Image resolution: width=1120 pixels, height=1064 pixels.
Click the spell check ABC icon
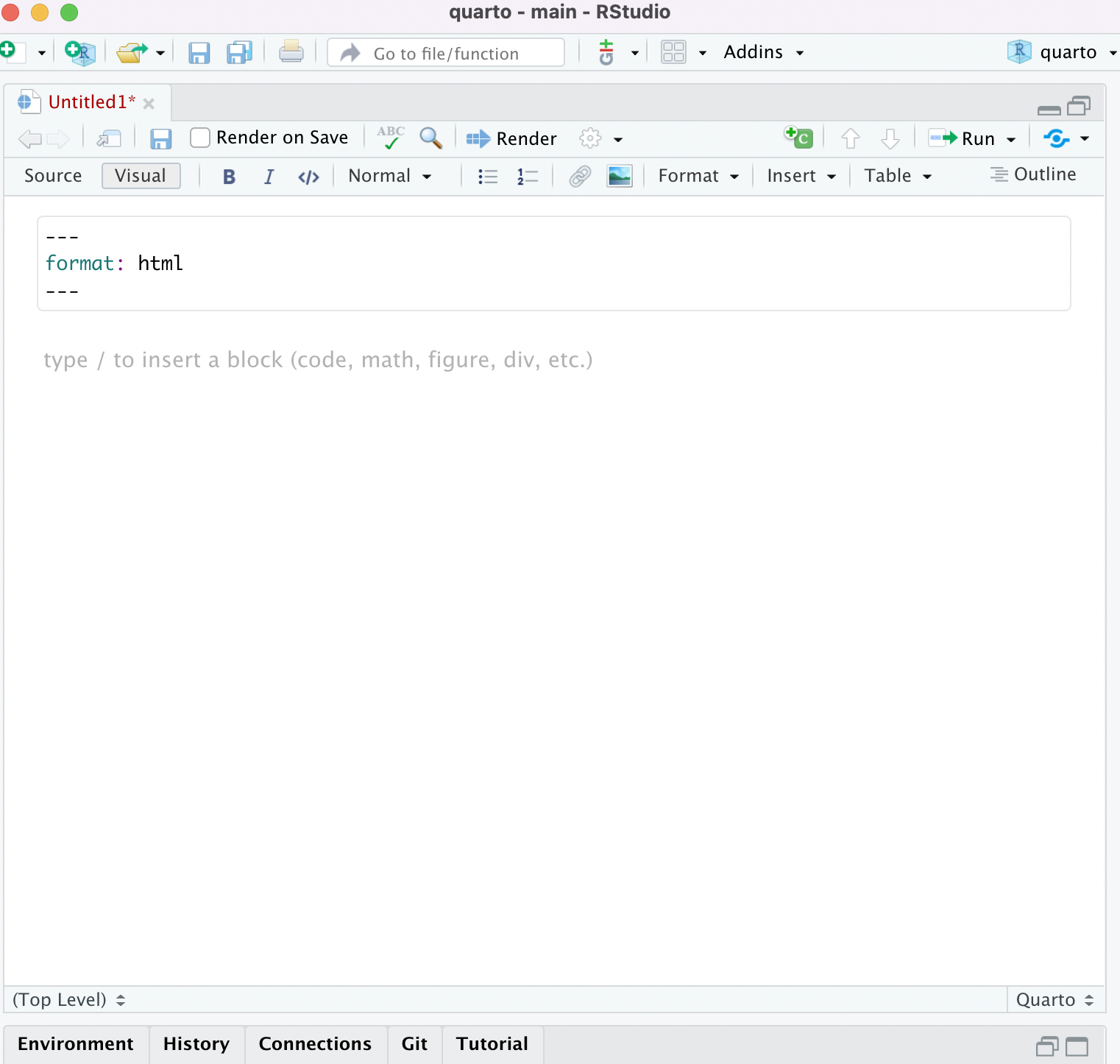click(391, 138)
